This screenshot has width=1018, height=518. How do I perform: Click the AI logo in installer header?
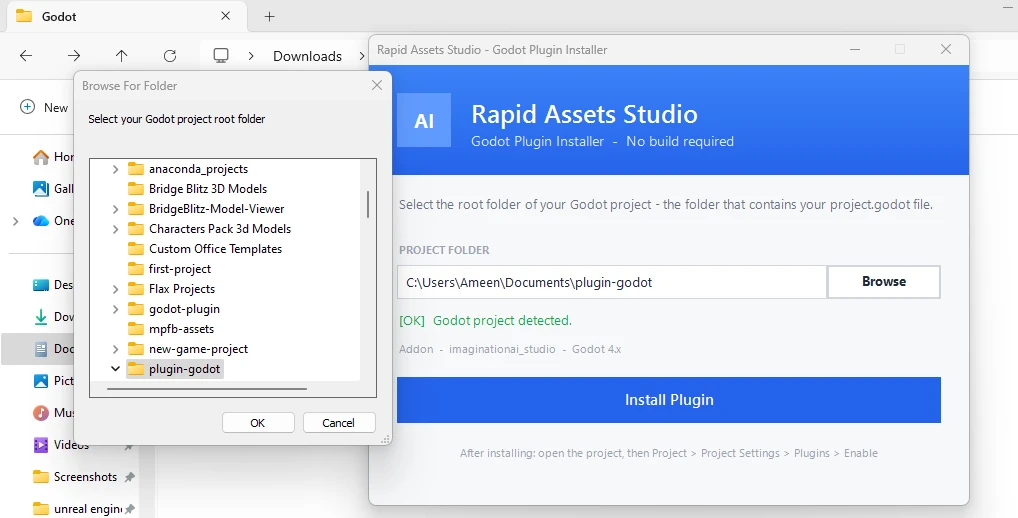click(424, 120)
